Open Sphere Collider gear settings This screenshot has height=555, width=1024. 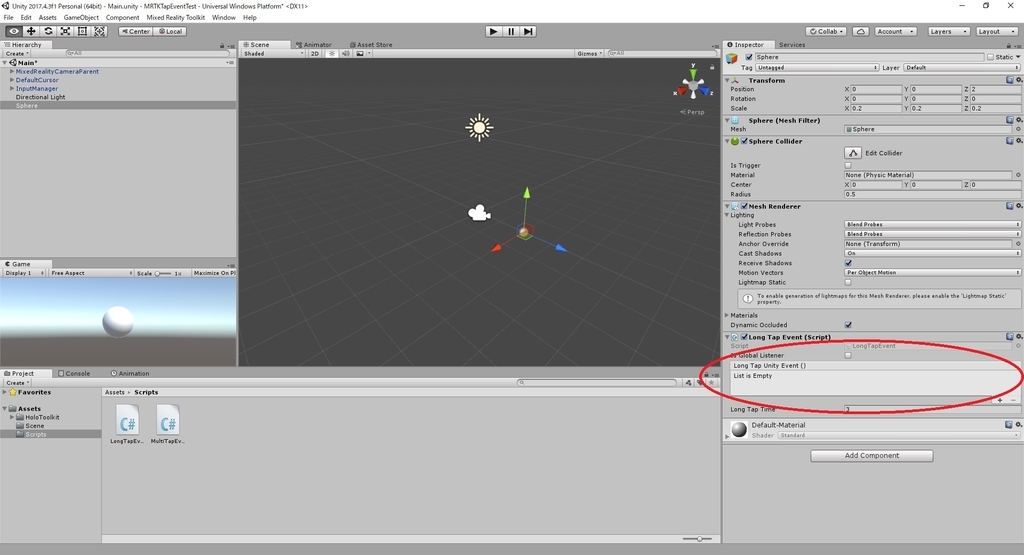pyautogui.click(x=1019, y=141)
